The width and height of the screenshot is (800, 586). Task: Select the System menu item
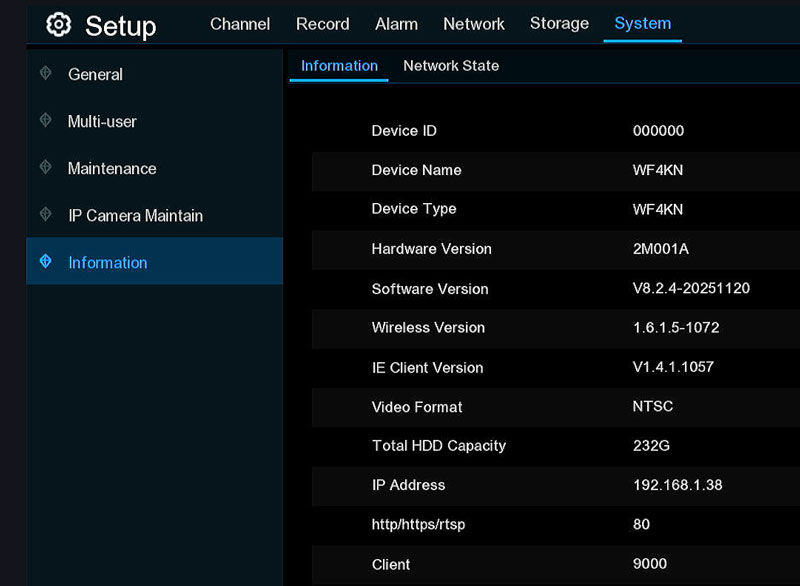642,23
